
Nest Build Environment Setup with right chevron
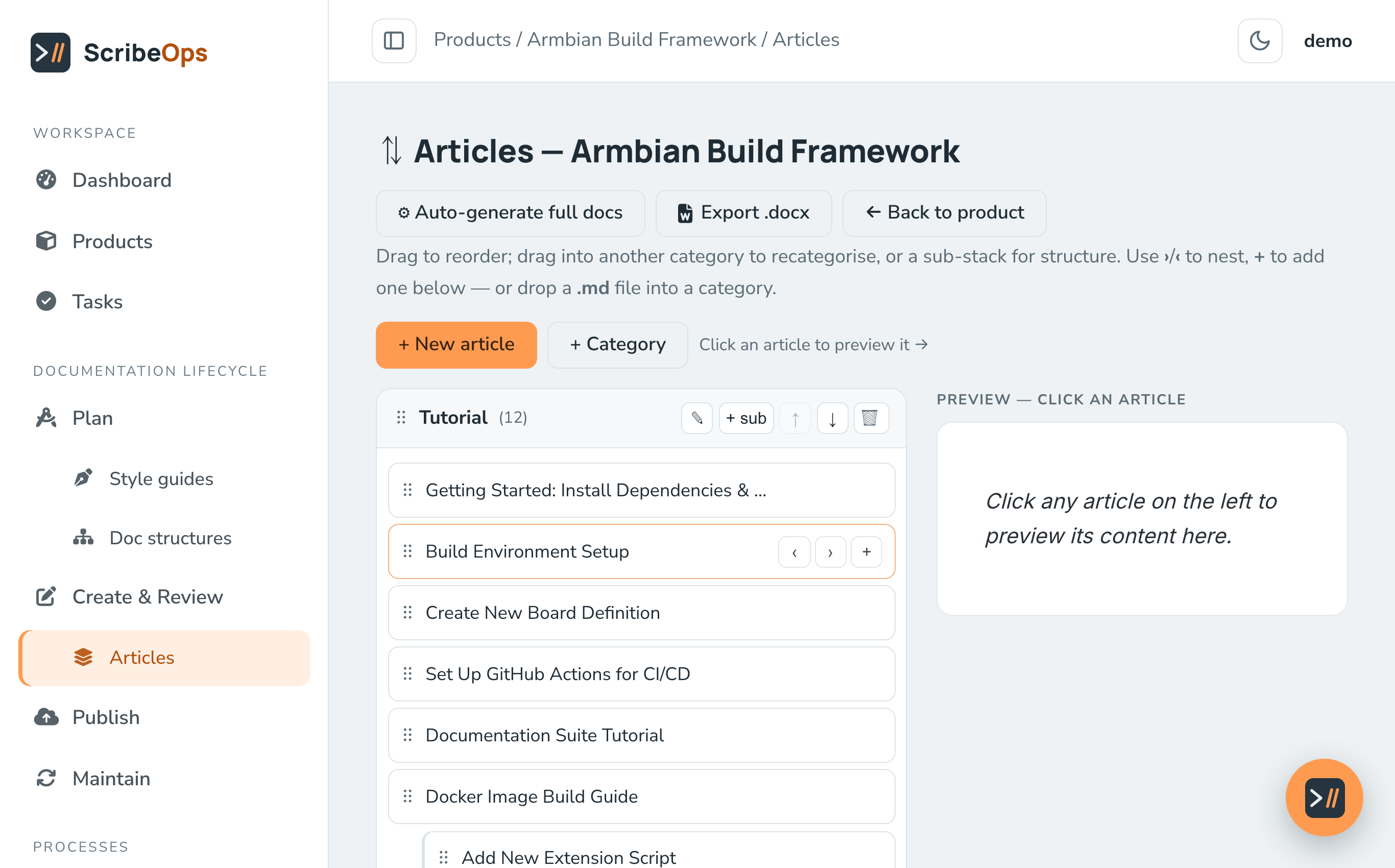click(830, 551)
